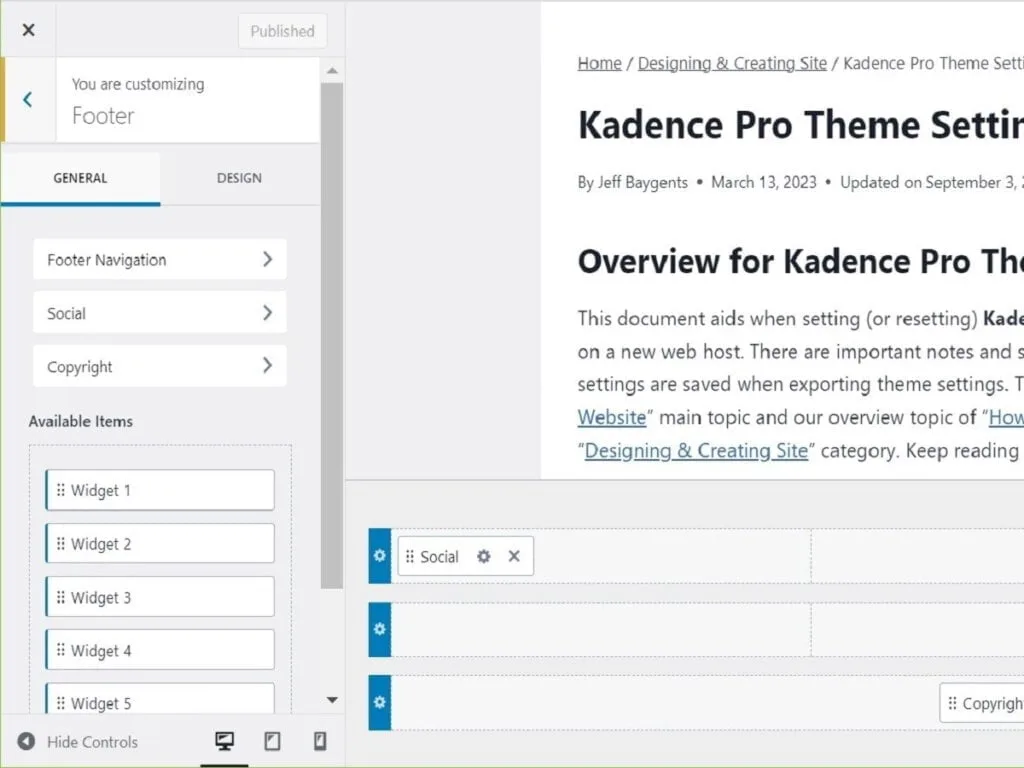Open the Social section in sidebar

pyautogui.click(x=160, y=313)
